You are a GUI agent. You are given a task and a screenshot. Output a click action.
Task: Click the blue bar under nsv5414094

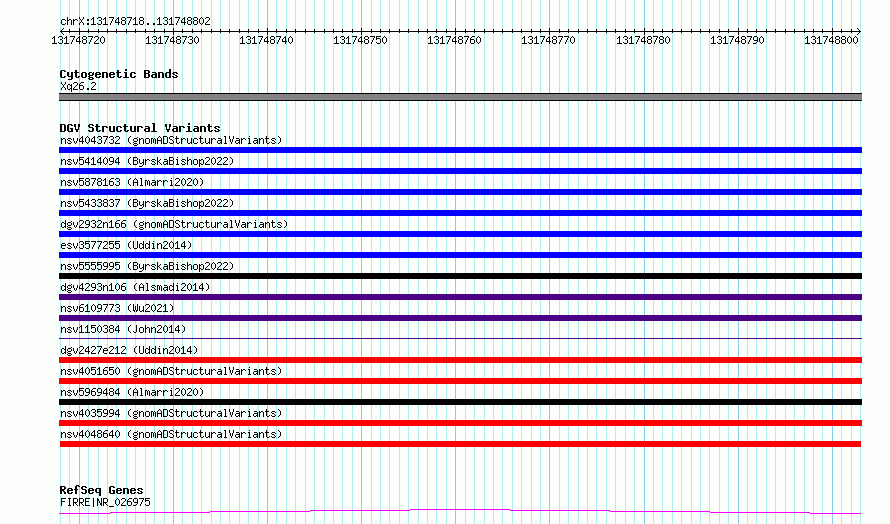click(460, 171)
